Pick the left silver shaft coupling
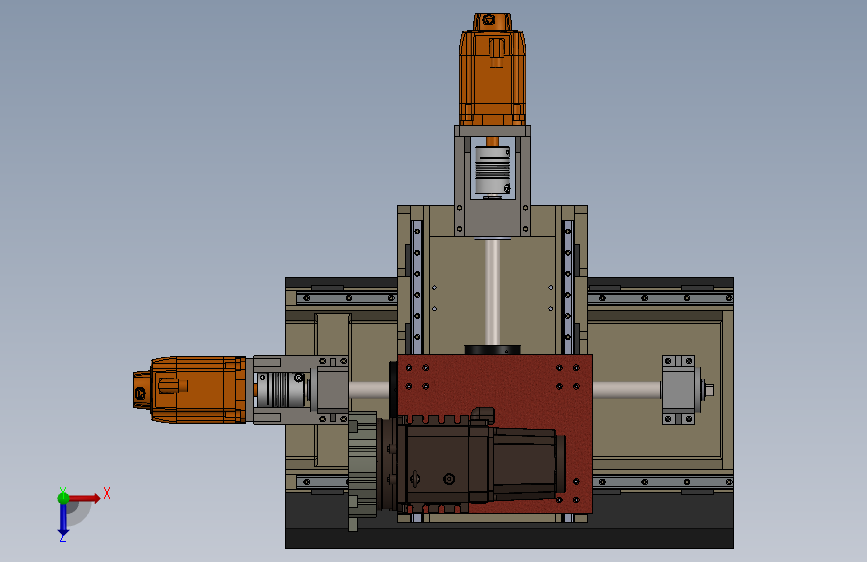 pos(280,389)
